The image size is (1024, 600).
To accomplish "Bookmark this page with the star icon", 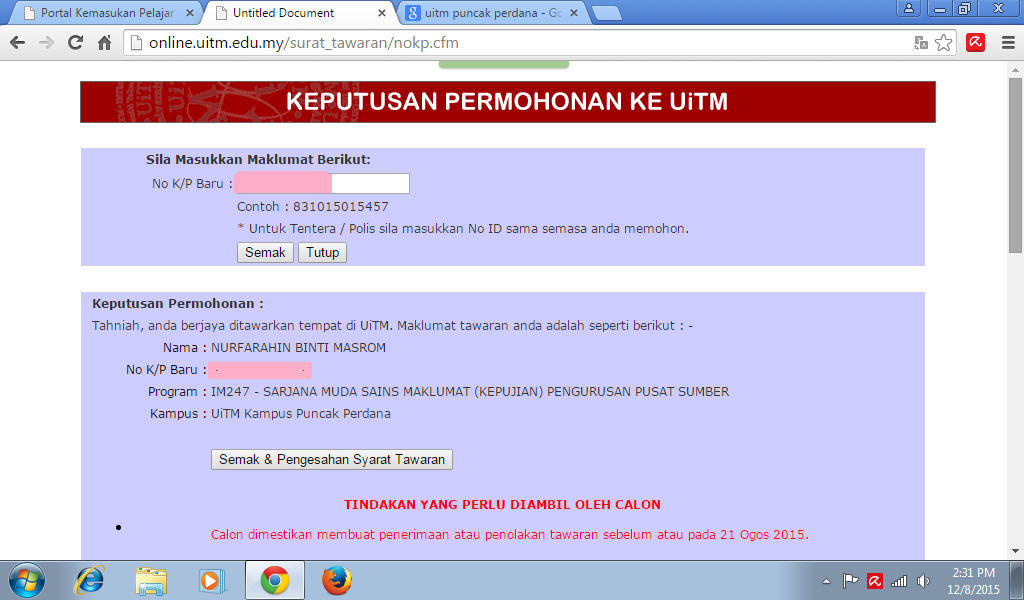I will click(943, 43).
